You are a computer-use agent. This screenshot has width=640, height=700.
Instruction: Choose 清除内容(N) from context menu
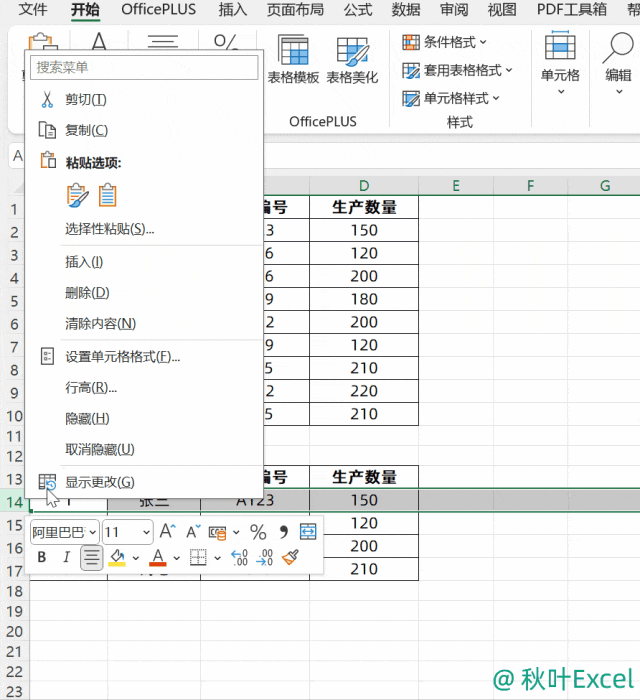tap(100, 324)
